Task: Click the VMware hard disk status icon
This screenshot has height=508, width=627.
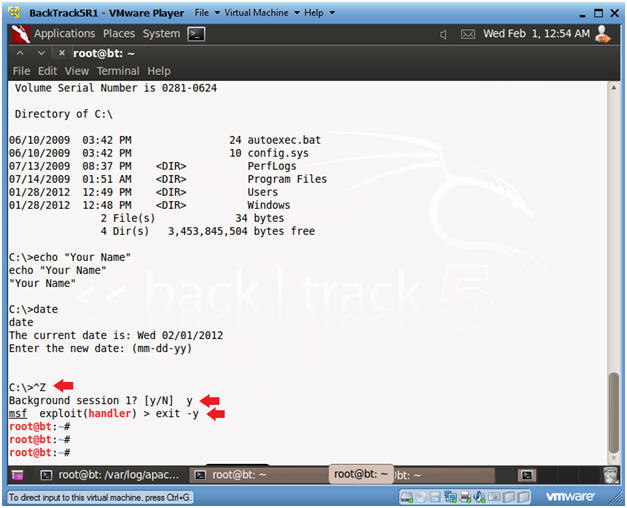Action: tap(407, 497)
